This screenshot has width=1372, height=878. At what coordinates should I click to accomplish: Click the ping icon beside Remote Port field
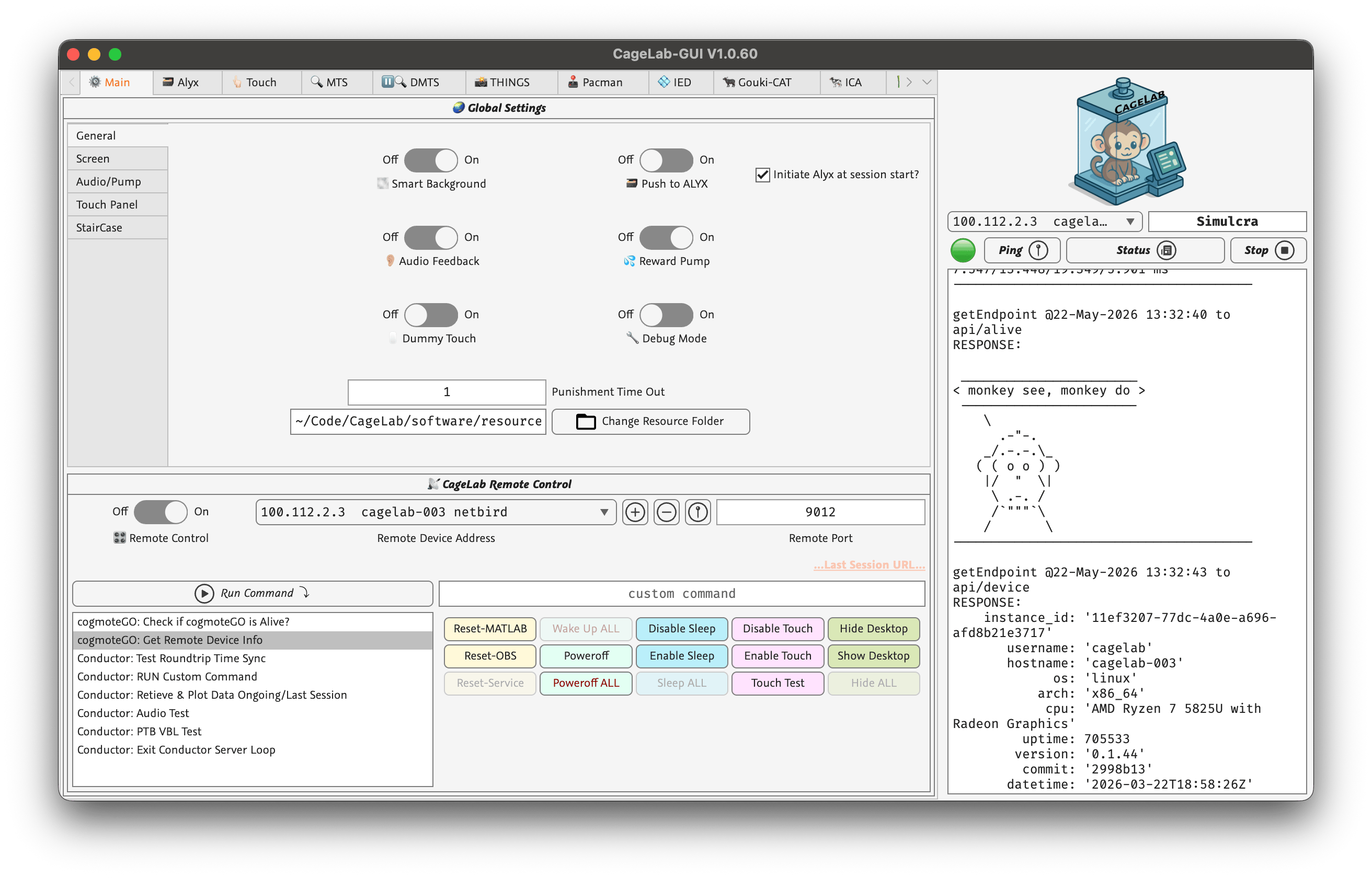pyautogui.click(x=698, y=512)
